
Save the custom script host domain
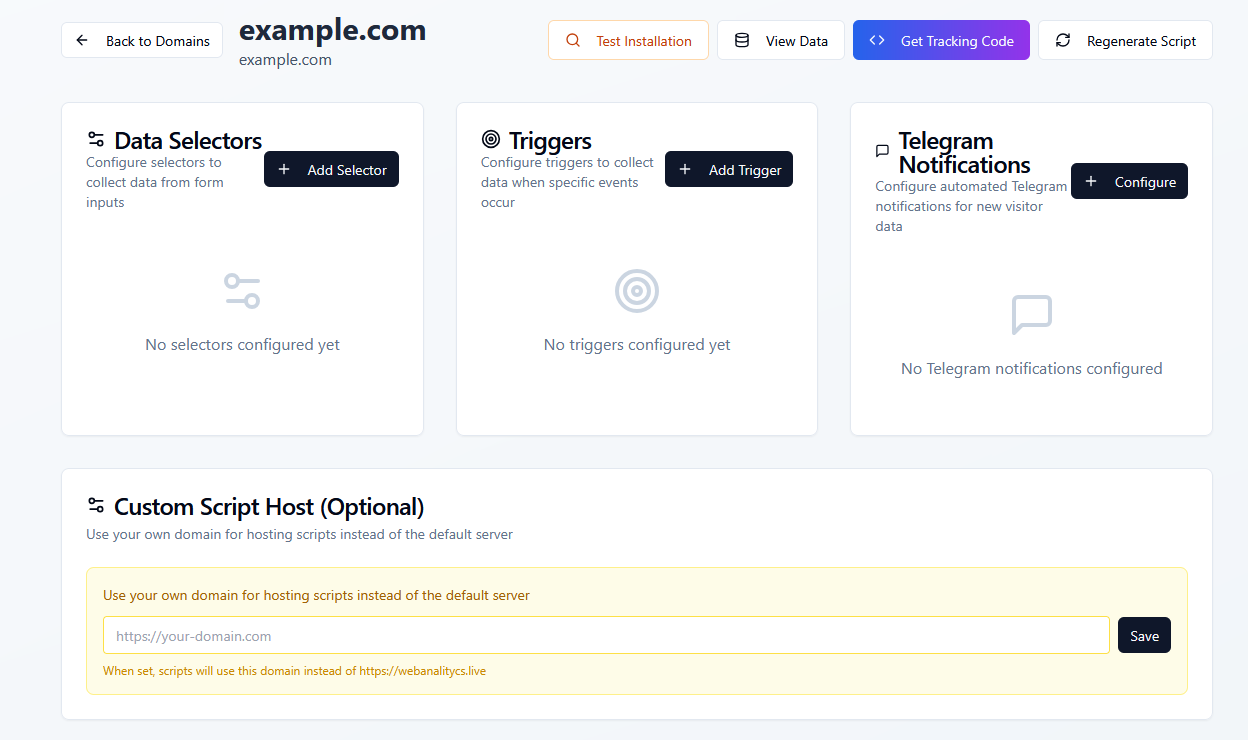(x=1144, y=636)
